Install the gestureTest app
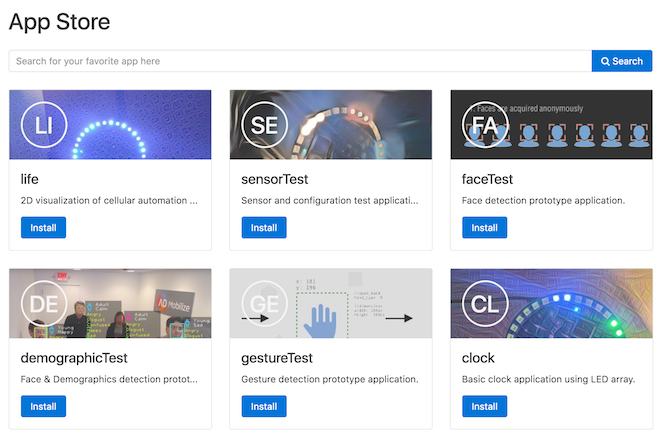The width and height of the screenshot is (670, 444). point(264,406)
